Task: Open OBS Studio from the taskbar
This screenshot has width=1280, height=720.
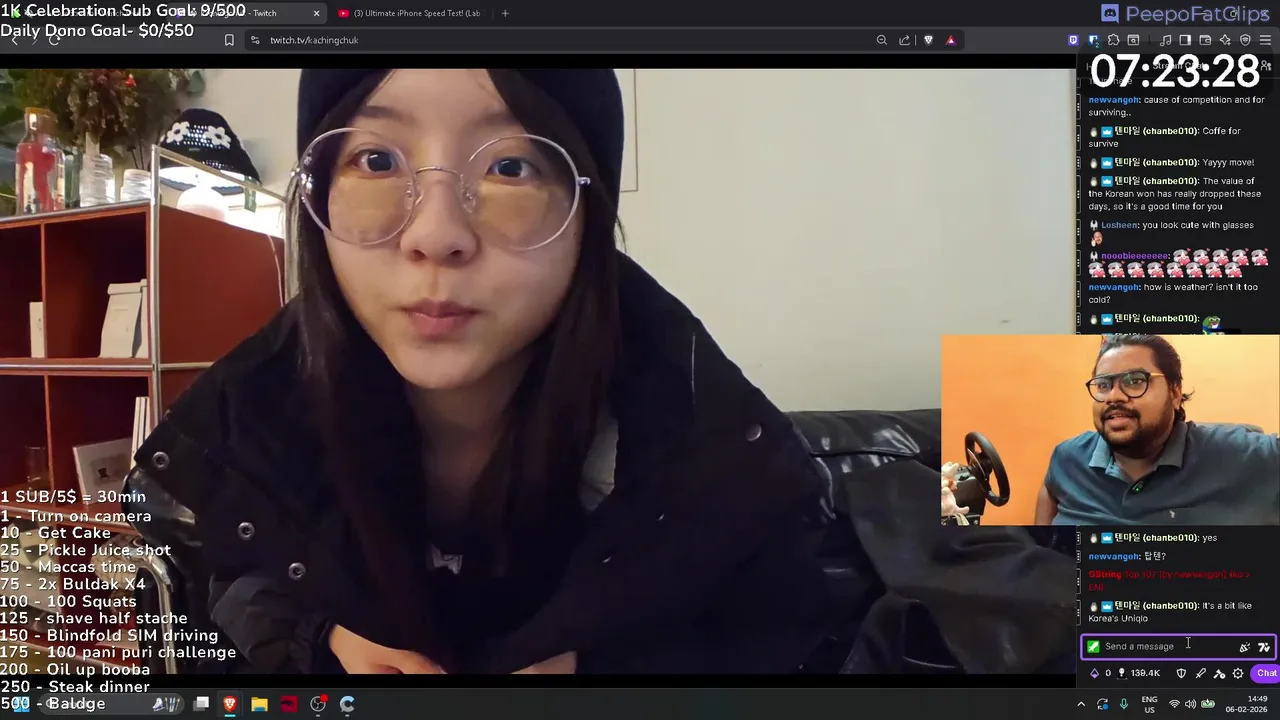Action: coord(318,704)
